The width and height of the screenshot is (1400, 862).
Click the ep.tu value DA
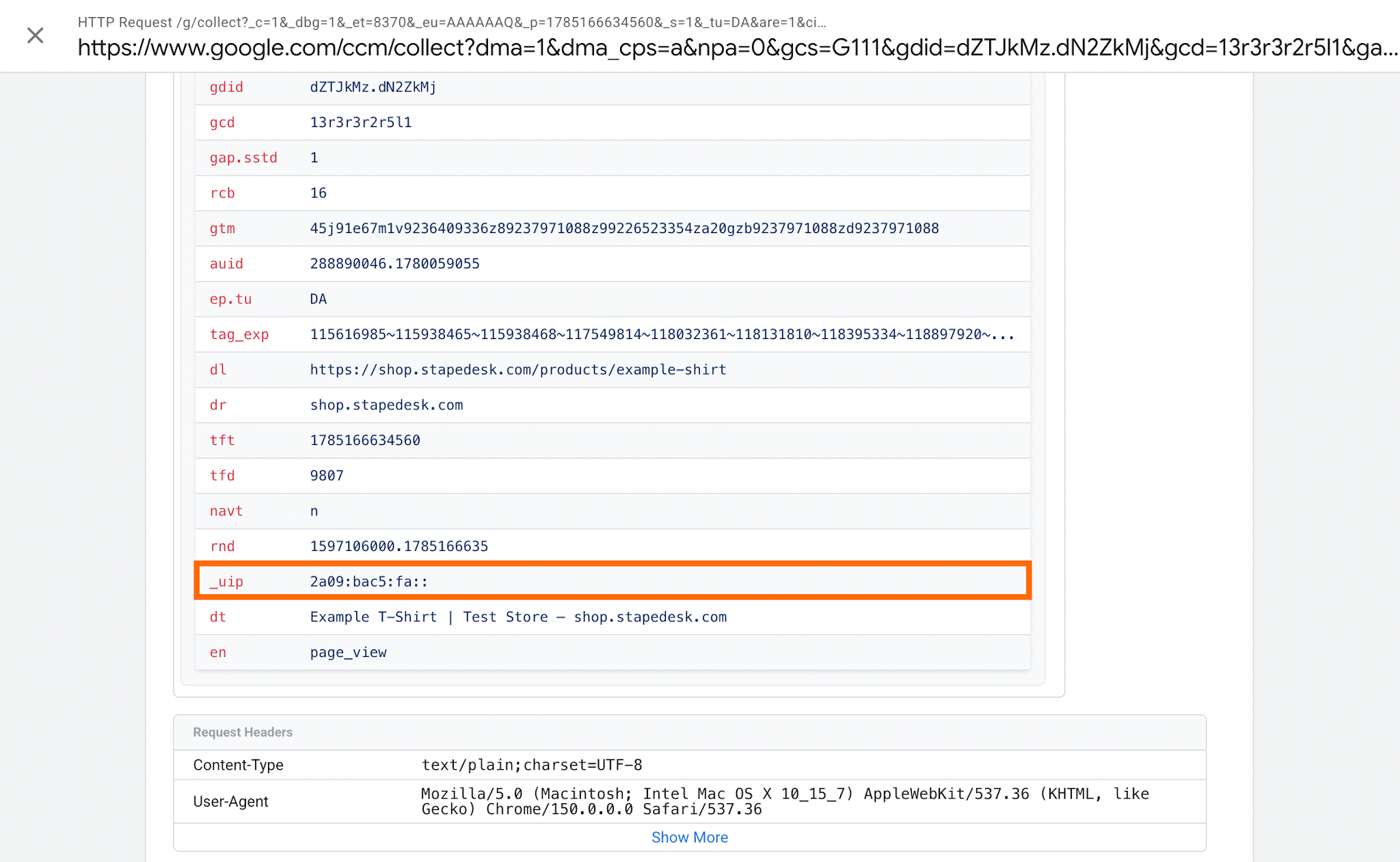319,299
